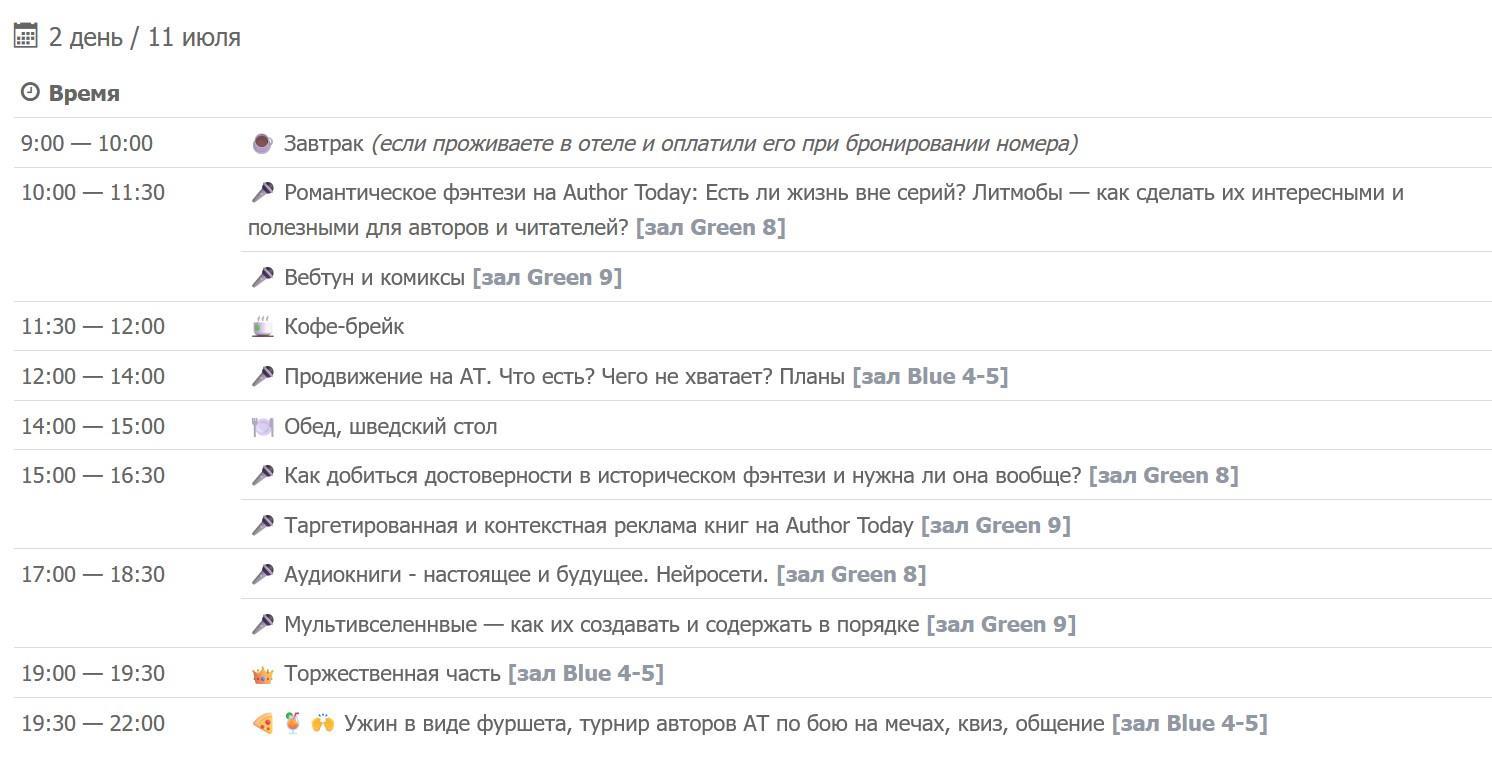
Task: Click the crown icon before Торжественная часть
Action: [262, 674]
